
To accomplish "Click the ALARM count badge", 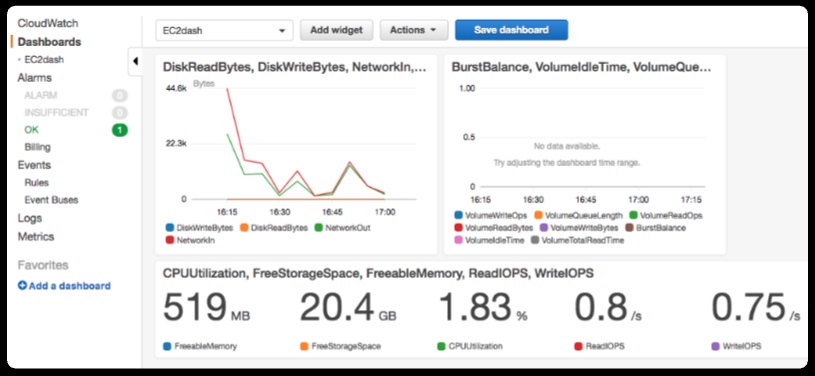I will click(x=120, y=96).
